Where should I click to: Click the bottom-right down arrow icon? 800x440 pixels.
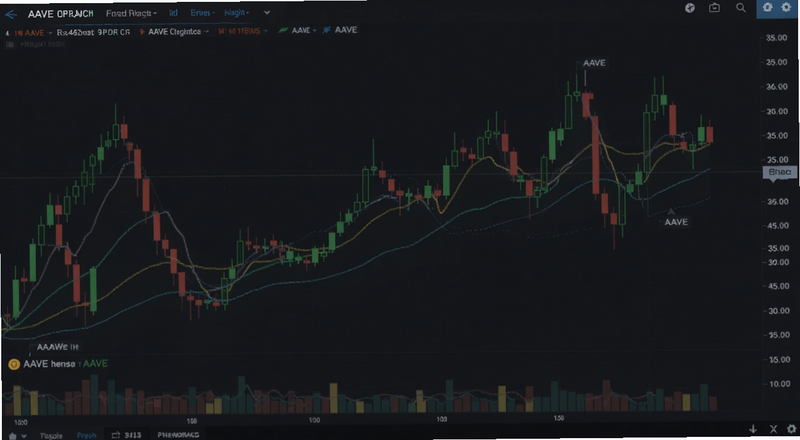pyautogui.click(x=753, y=429)
